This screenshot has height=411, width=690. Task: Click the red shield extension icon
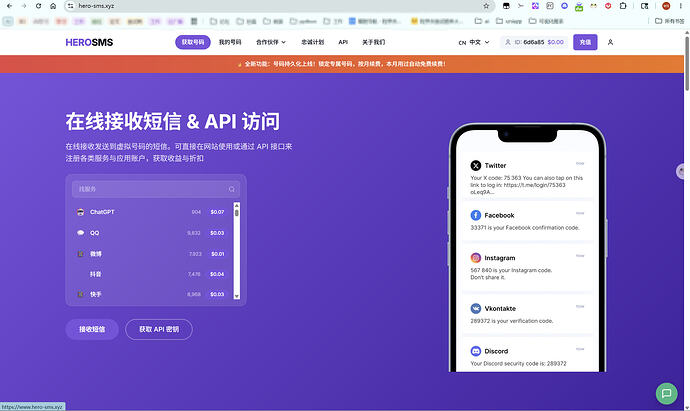(x=608, y=6)
